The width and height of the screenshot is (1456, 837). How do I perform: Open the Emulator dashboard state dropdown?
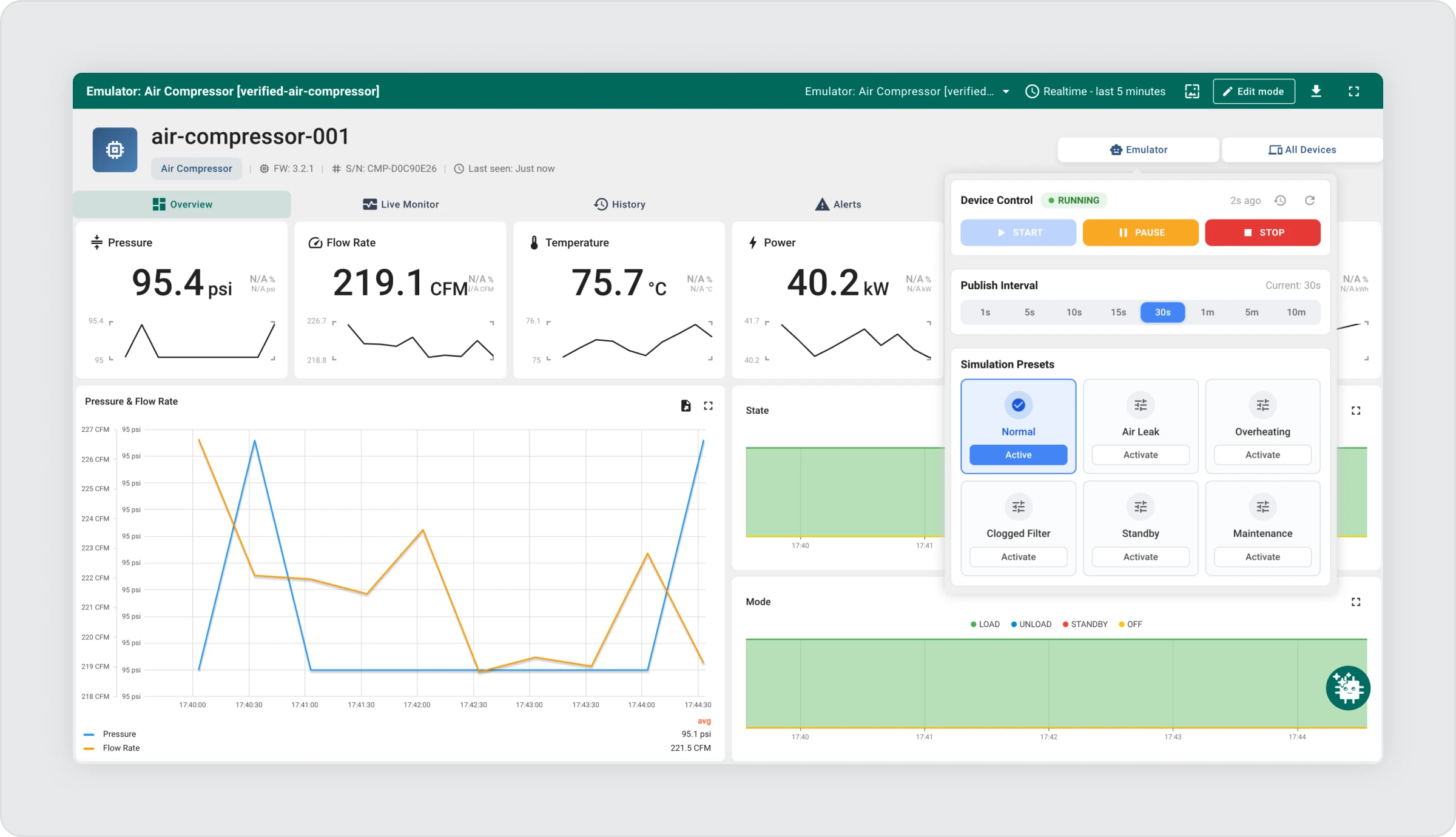coord(906,91)
